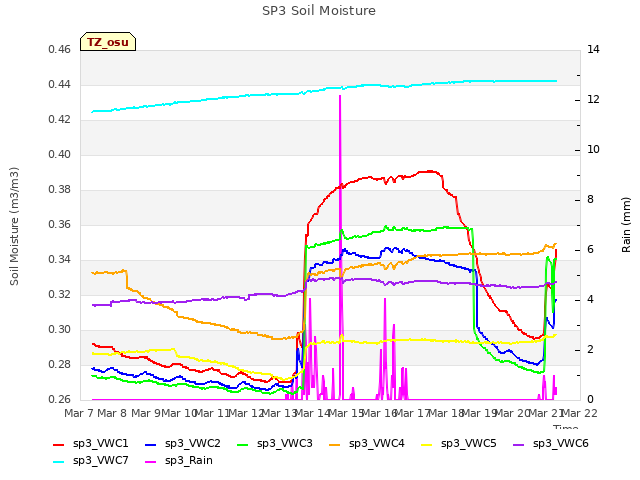Click the tallest magenta rain spike peak
Screen dimensions: 640x480
[x=340, y=96]
